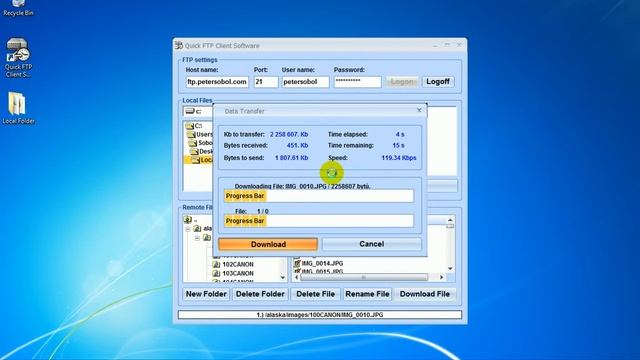
Task: Click the horizontal scrollbar right arrow
Action: coord(442,278)
